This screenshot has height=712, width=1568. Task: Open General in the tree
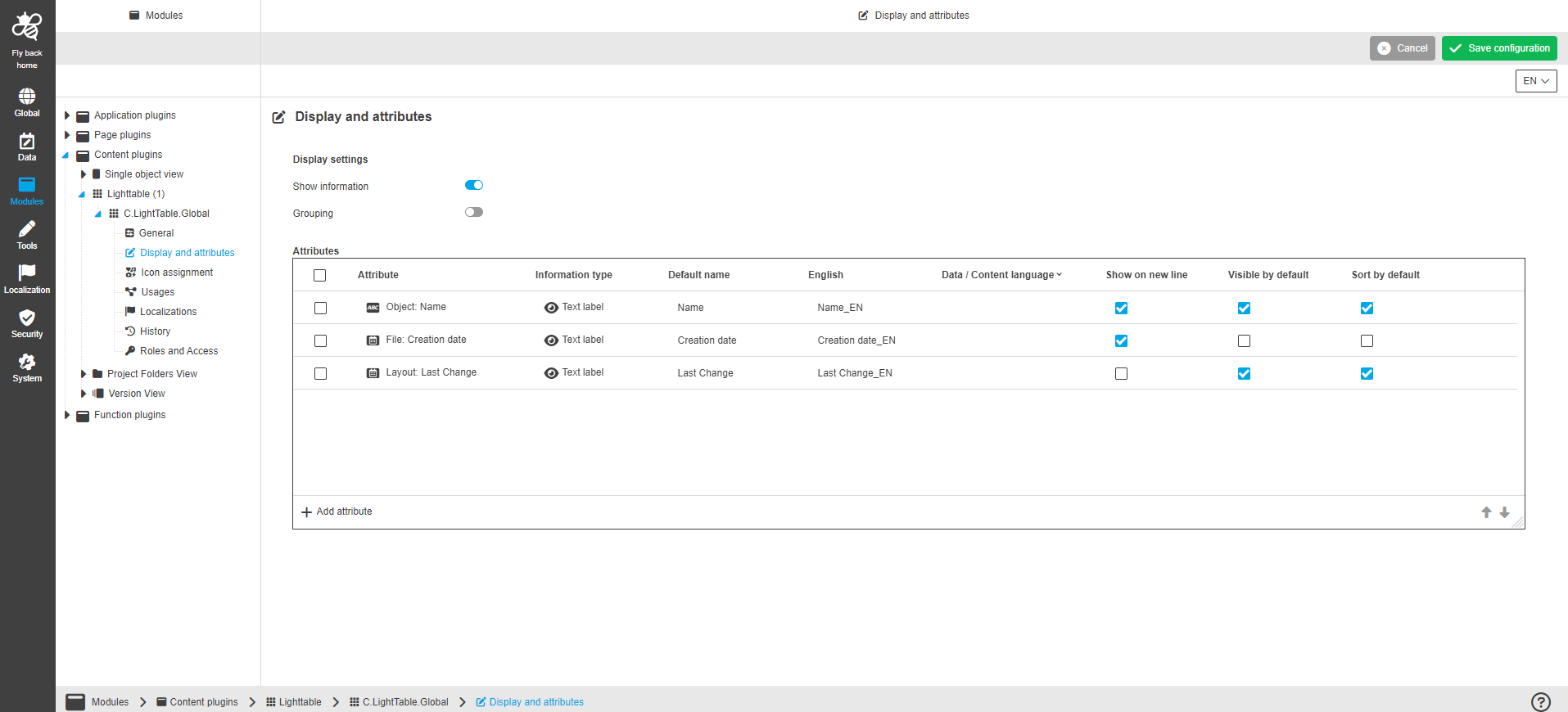coord(156,233)
